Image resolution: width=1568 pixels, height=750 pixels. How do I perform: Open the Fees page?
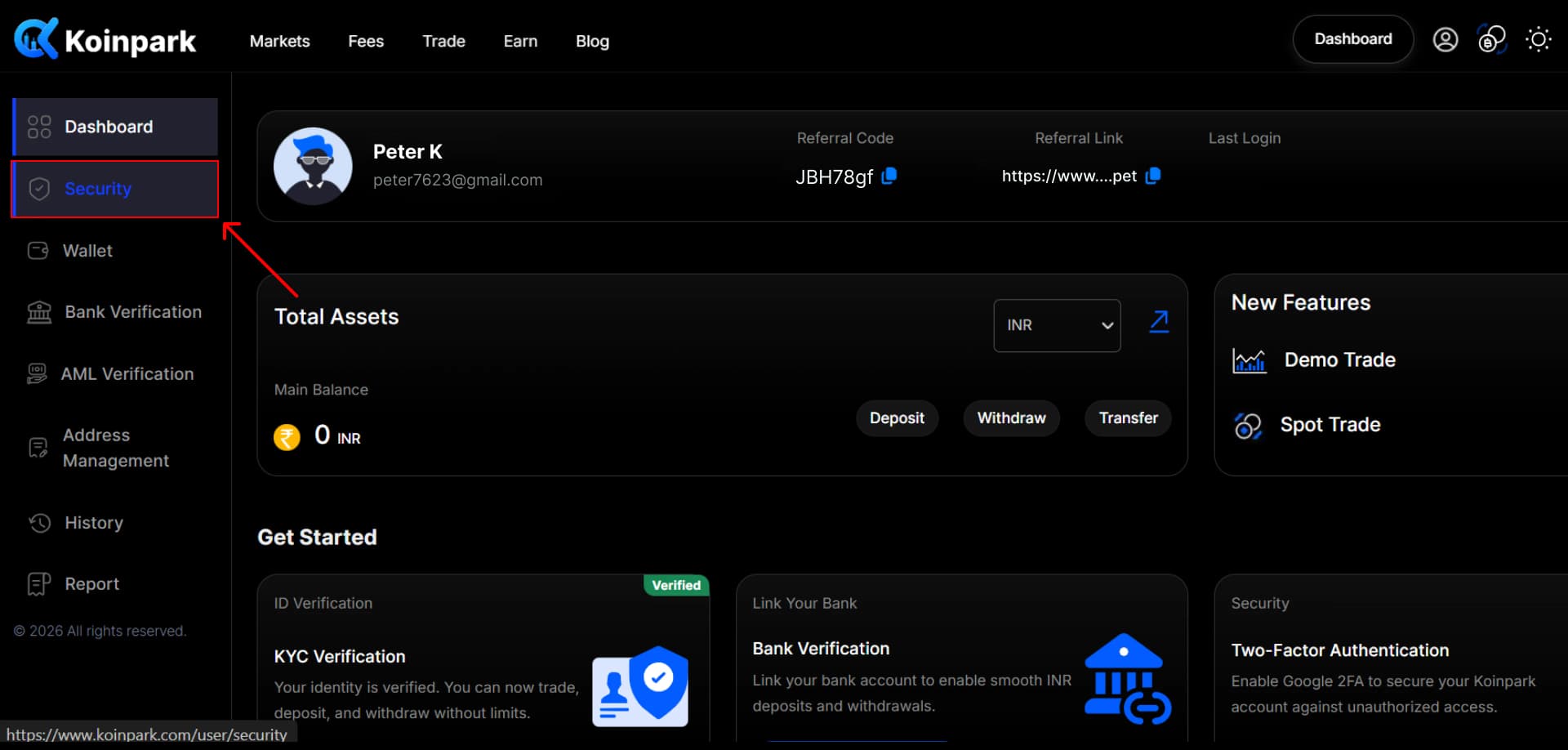point(366,41)
